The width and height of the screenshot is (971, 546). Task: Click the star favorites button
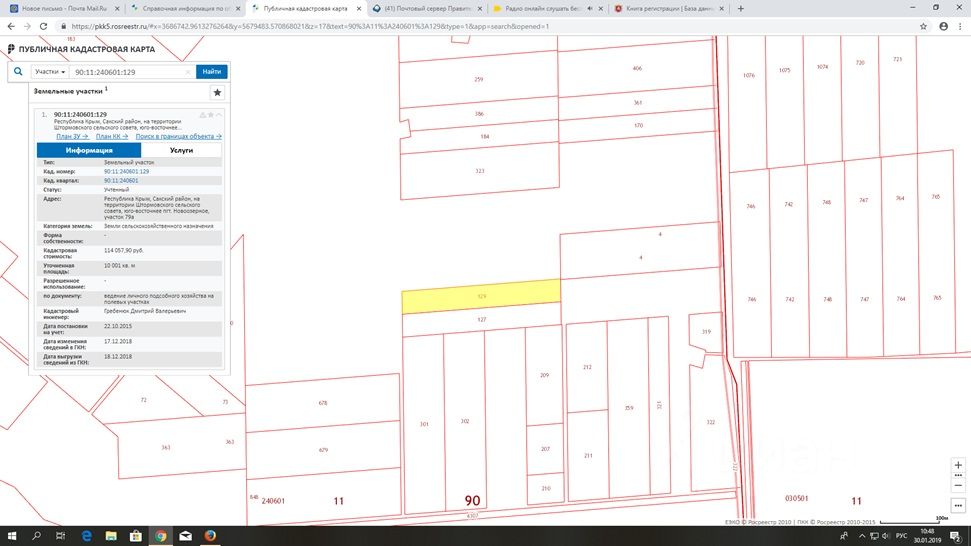(217, 92)
